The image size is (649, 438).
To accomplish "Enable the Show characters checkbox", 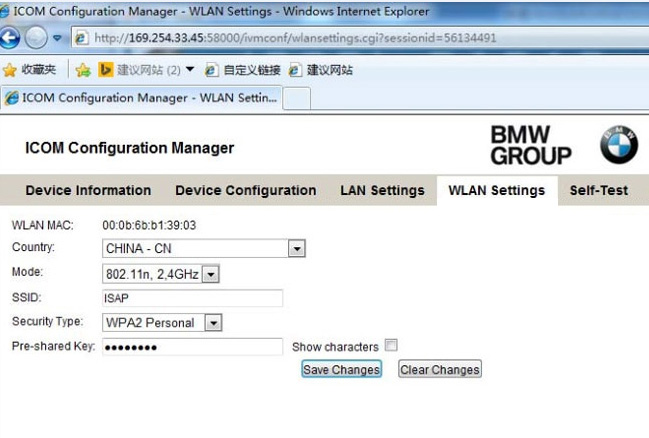I will [x=391, y=345].
